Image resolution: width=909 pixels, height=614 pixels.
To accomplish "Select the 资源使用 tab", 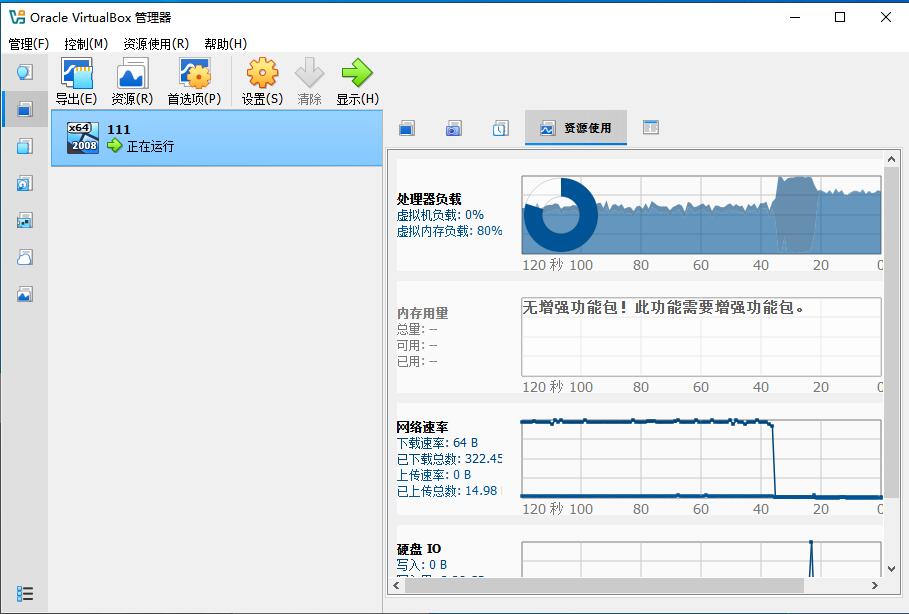I will [x=576, y=128].
